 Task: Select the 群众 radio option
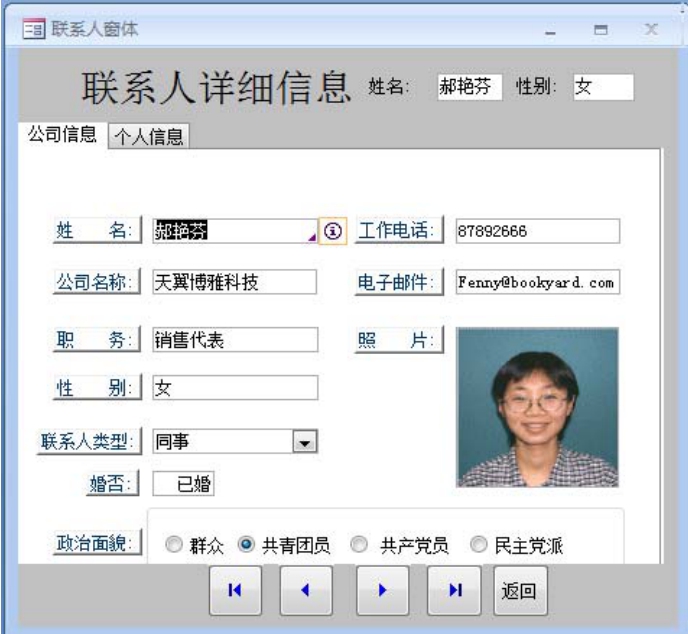click(174, 546)
